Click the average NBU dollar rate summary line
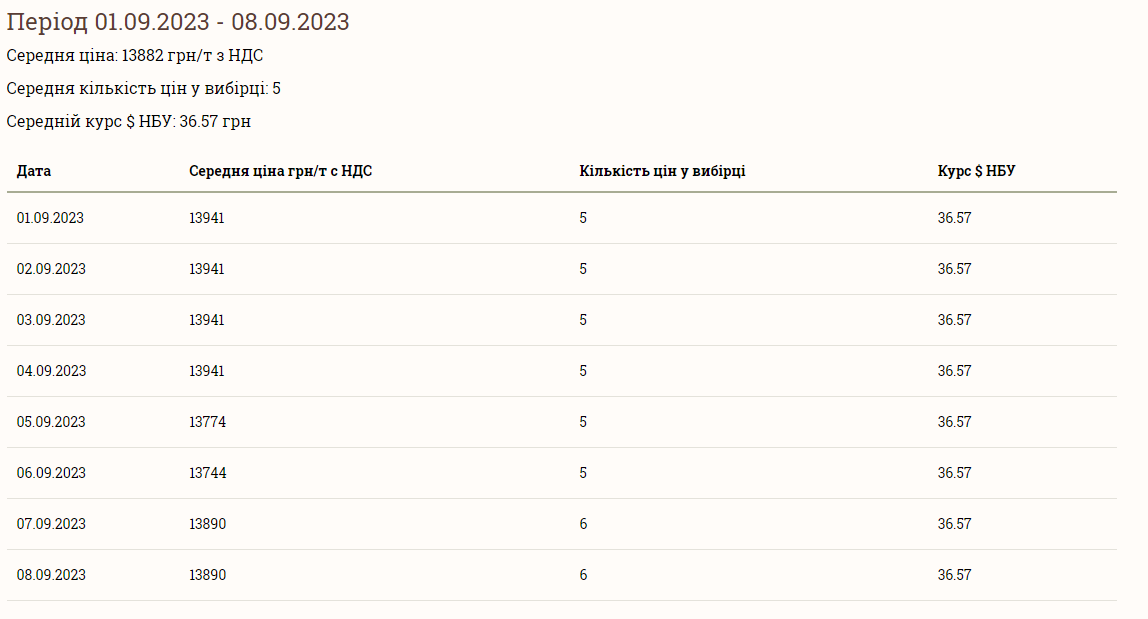 (x=128, y=122)
